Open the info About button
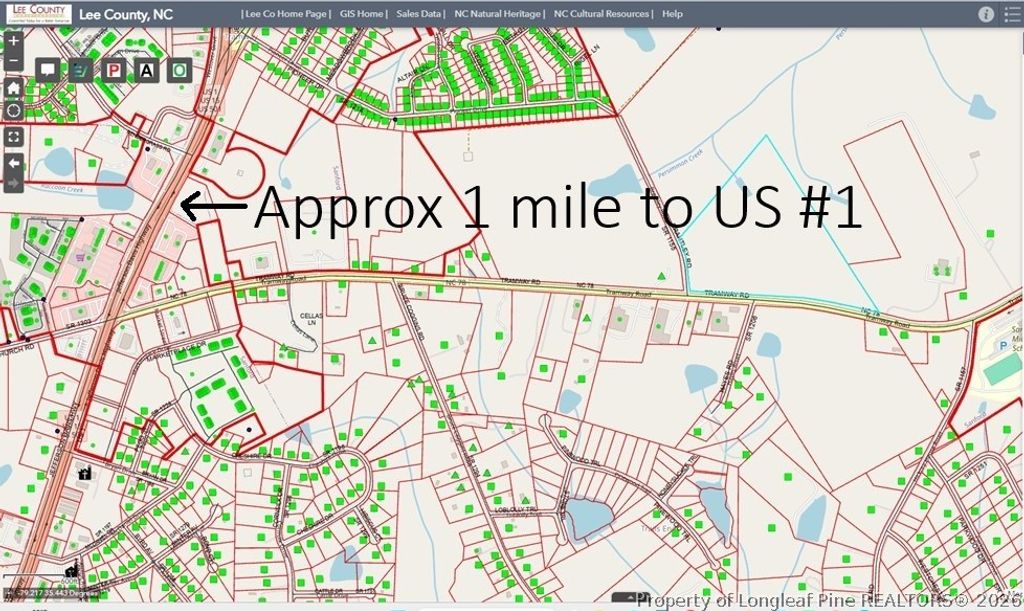 tap(986, 14)
